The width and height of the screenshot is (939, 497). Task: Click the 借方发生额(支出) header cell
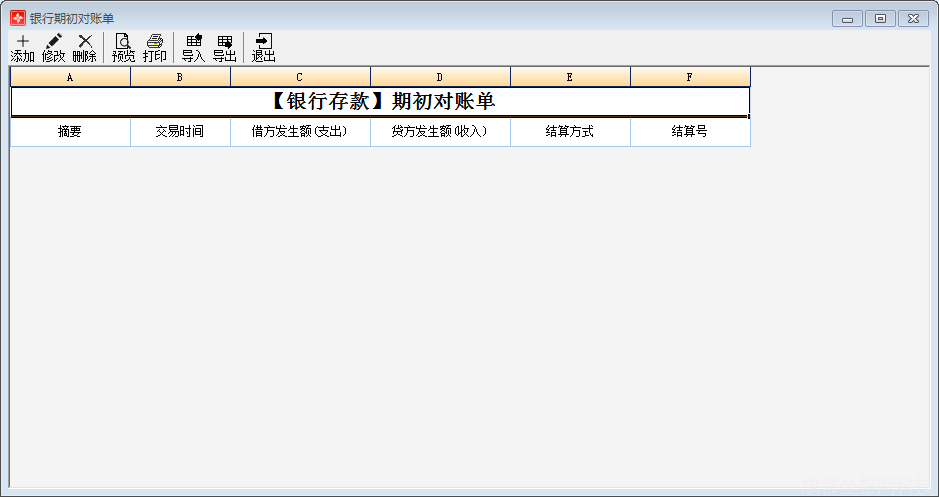click(x=300, y=132)
